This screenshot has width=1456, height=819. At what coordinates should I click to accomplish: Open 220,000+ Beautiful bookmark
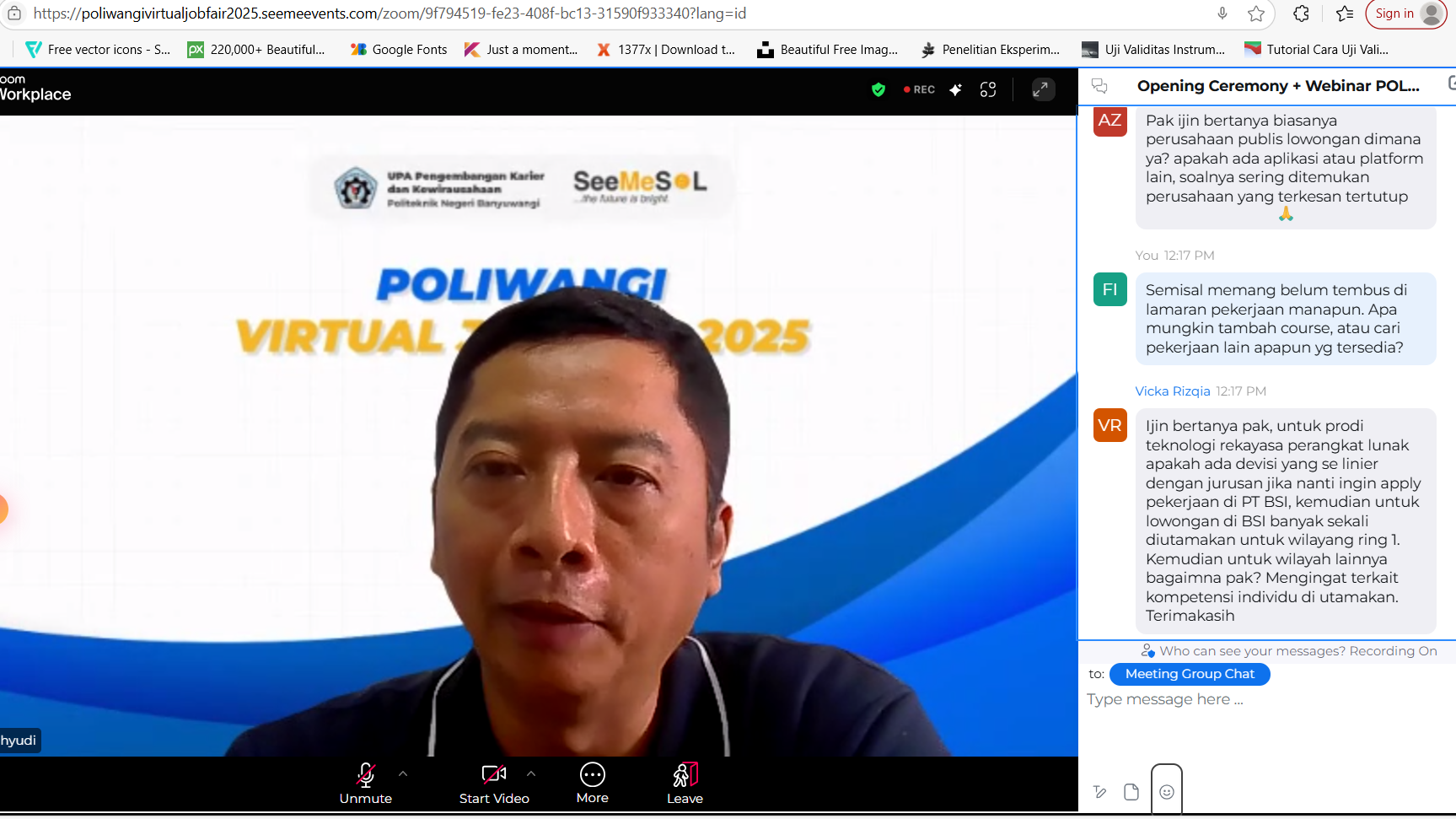[256, 50]
